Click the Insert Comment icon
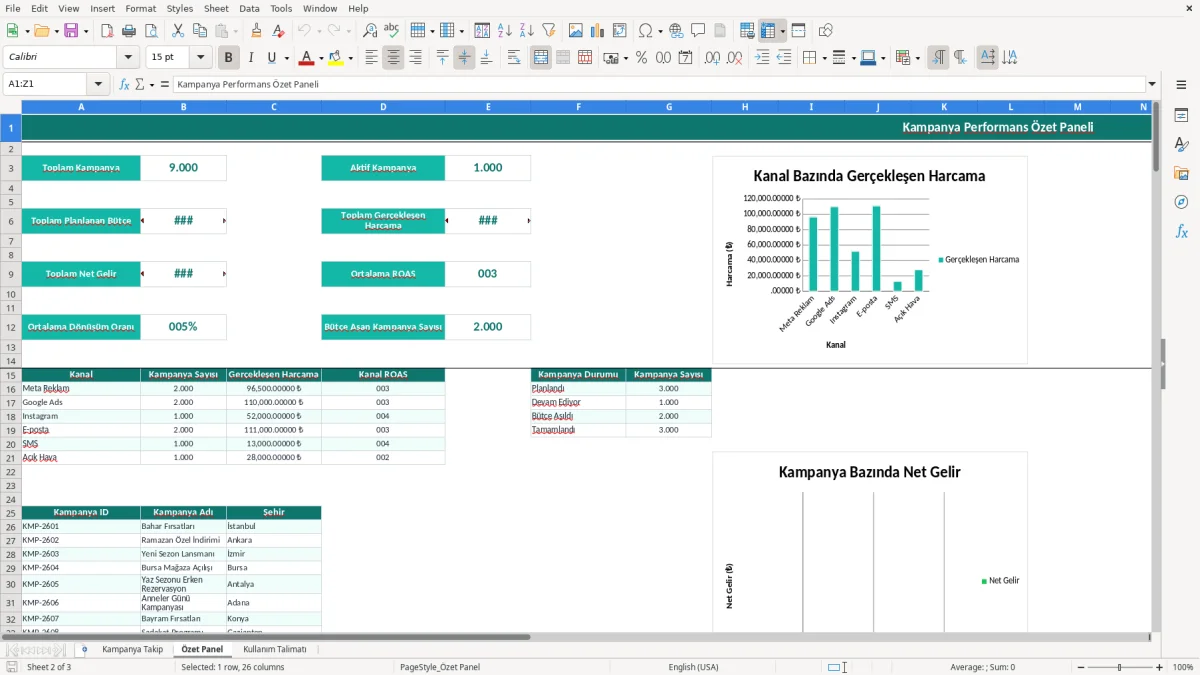The width and height of the screenshot is (1200, 675). [698, 31]
